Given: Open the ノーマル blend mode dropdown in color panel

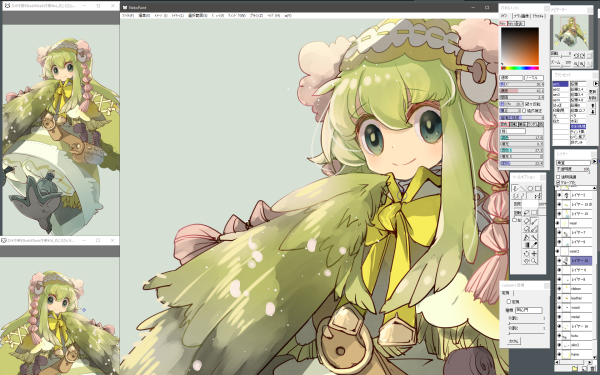Looking at the screenshot, I should coord(534,78).
